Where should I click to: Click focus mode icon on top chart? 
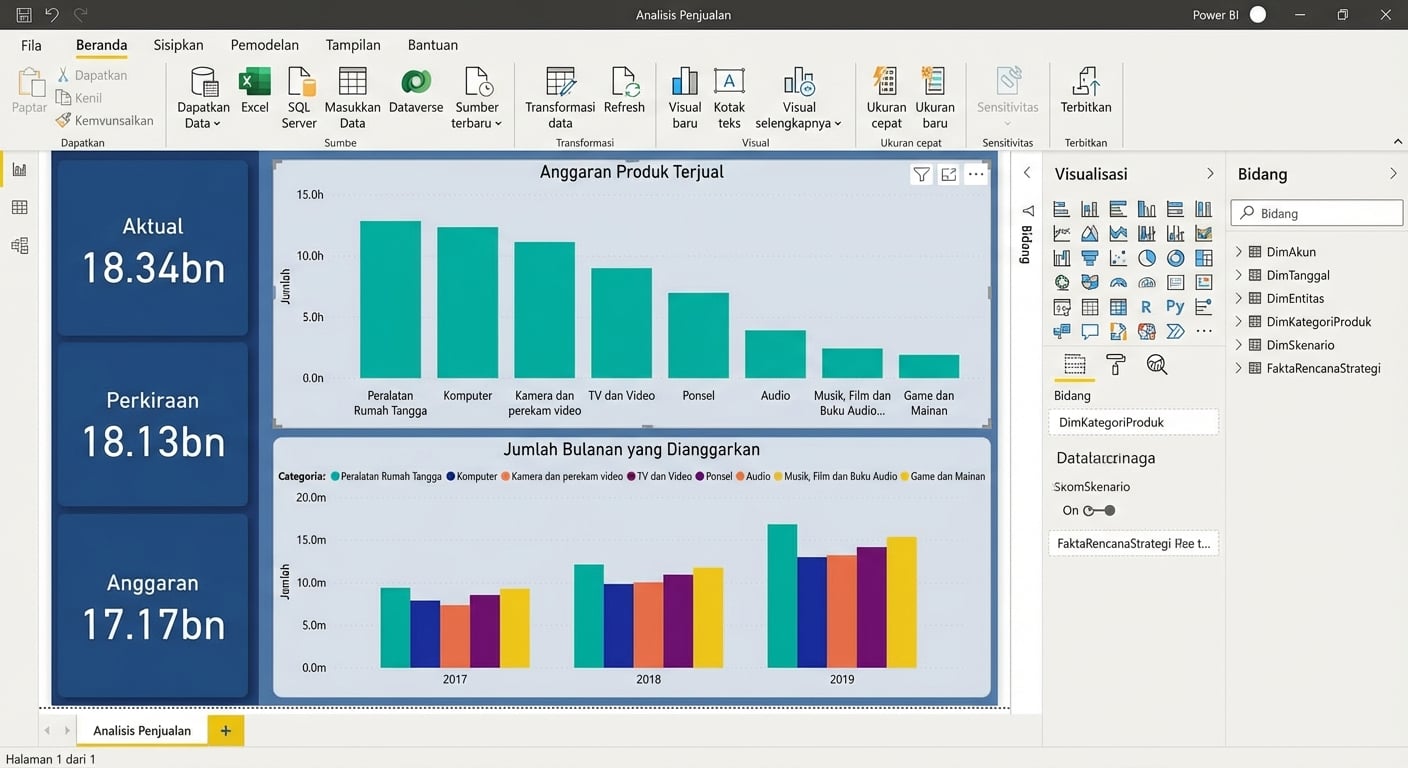coord(948,175)
